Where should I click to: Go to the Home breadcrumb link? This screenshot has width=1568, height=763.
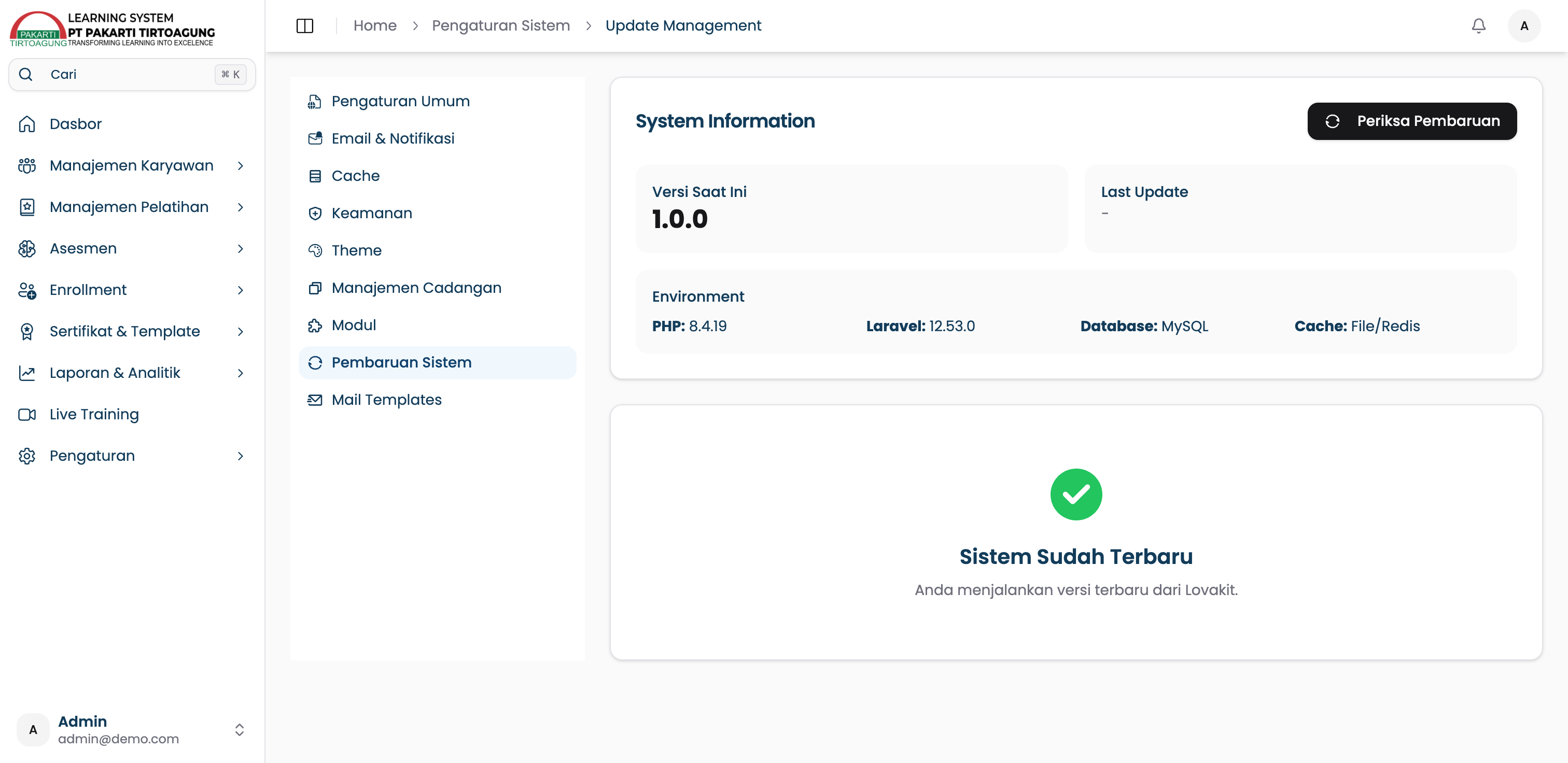coord(375,25)
